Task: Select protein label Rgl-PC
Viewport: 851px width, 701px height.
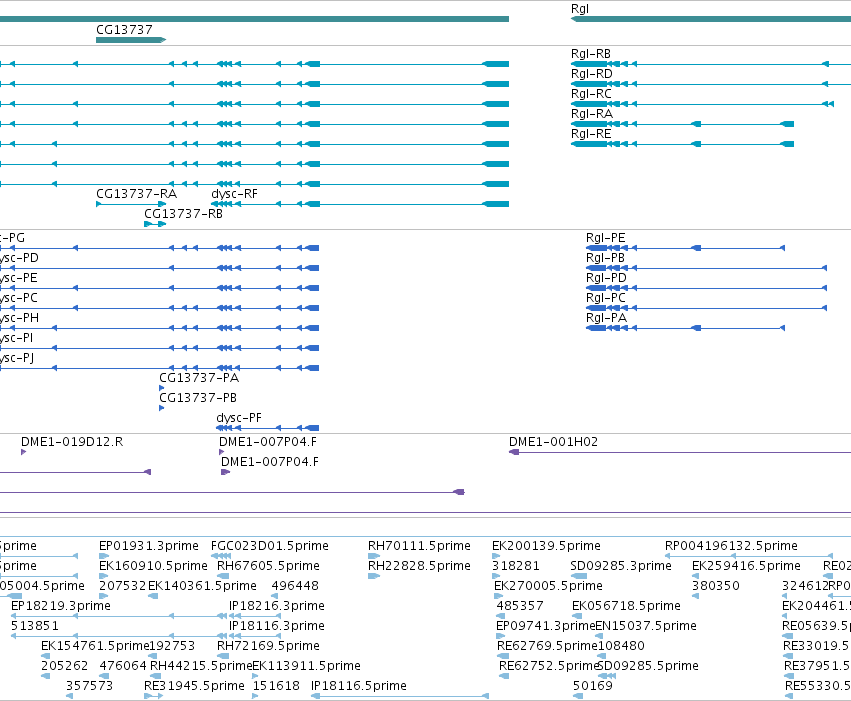Action: coord(606,298)
